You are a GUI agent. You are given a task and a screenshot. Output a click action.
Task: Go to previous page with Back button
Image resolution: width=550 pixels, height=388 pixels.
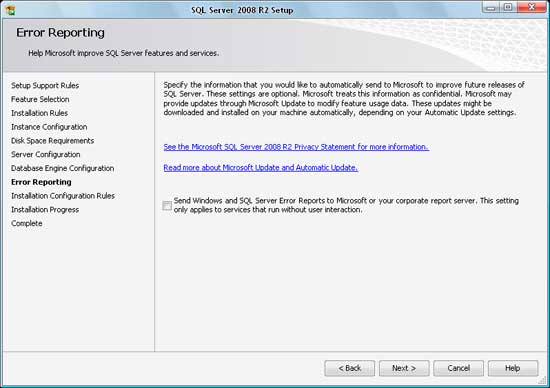coord(349,368)
